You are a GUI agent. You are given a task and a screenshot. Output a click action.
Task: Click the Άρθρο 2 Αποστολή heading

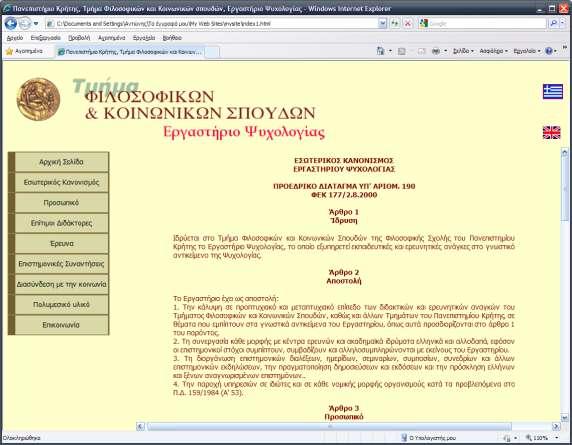click(344, 276)
